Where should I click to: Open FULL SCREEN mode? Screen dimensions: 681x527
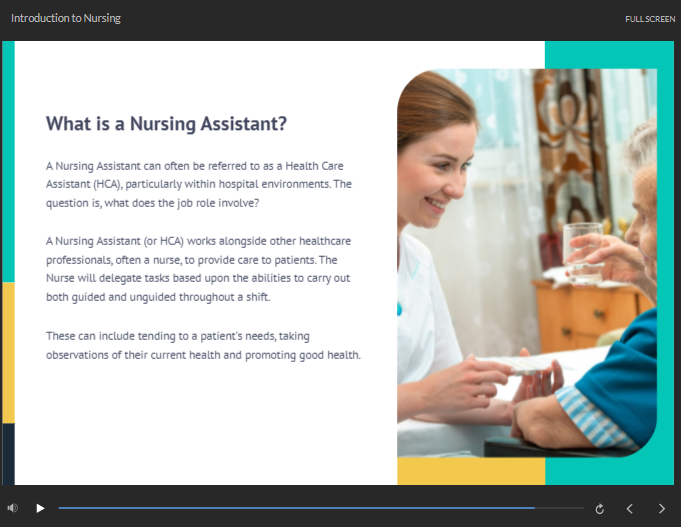pyautogui.click(x=650, y=19)
